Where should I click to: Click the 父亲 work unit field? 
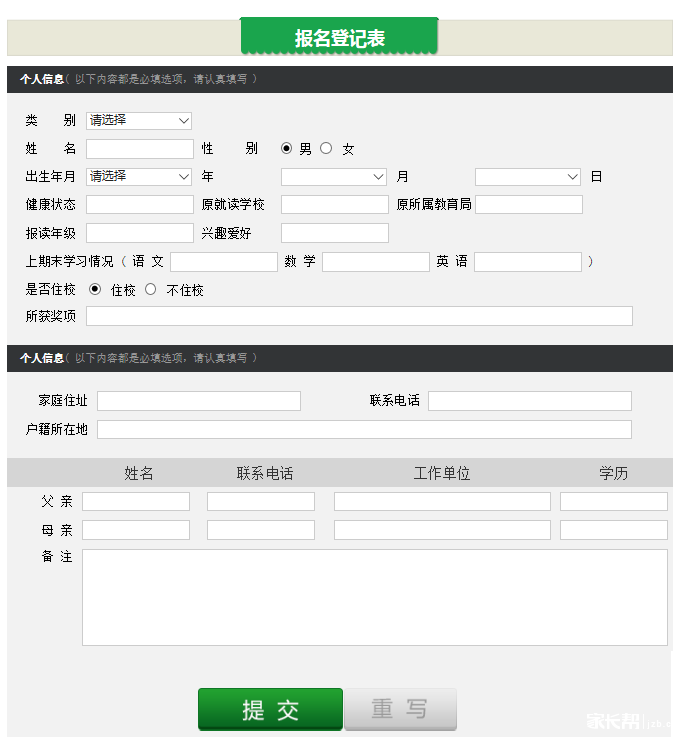pyautogui.click(x=442, y=502)
